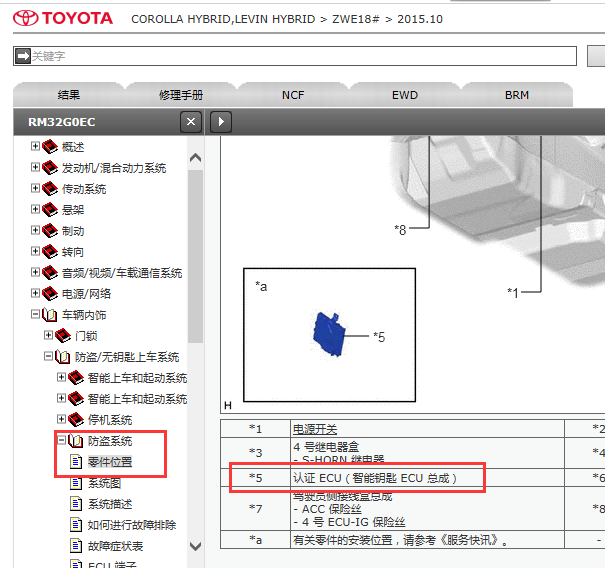Expand the 转向 tree node
The width and height of the screenshot is (605, 568).
tap(35, 251)
